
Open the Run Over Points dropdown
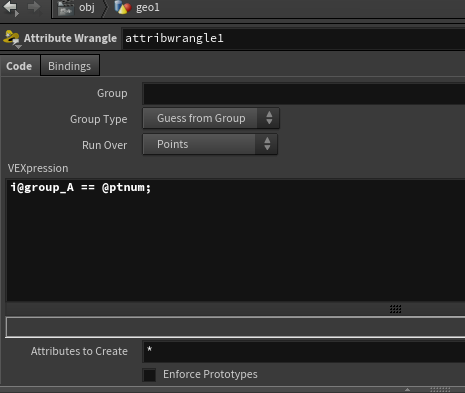coord(210,144)
